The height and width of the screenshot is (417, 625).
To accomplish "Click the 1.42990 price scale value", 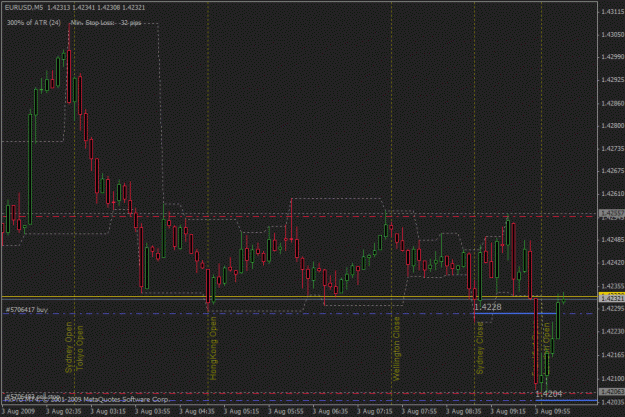I will coord(613,57).
